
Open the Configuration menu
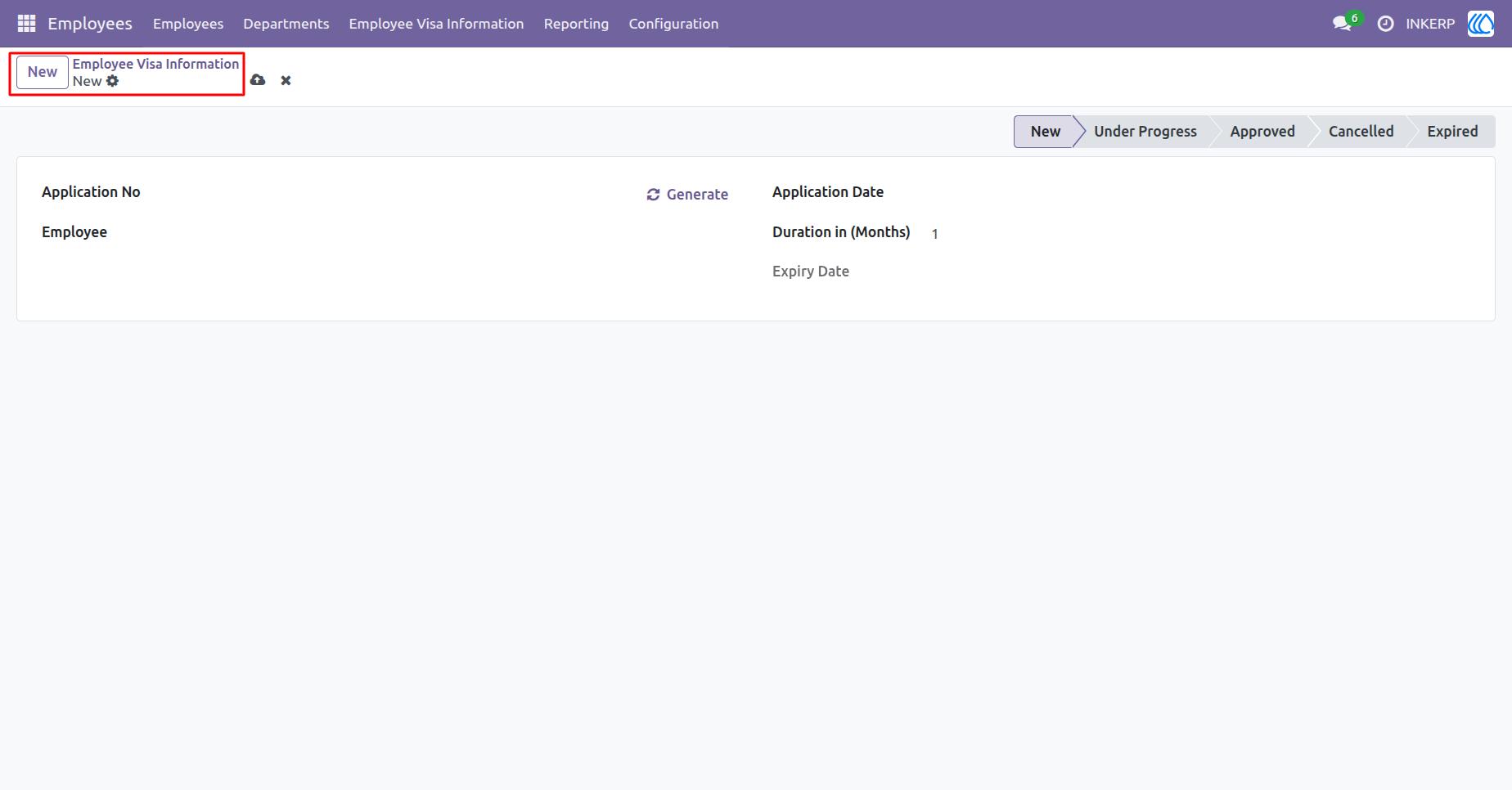point(673,24)
